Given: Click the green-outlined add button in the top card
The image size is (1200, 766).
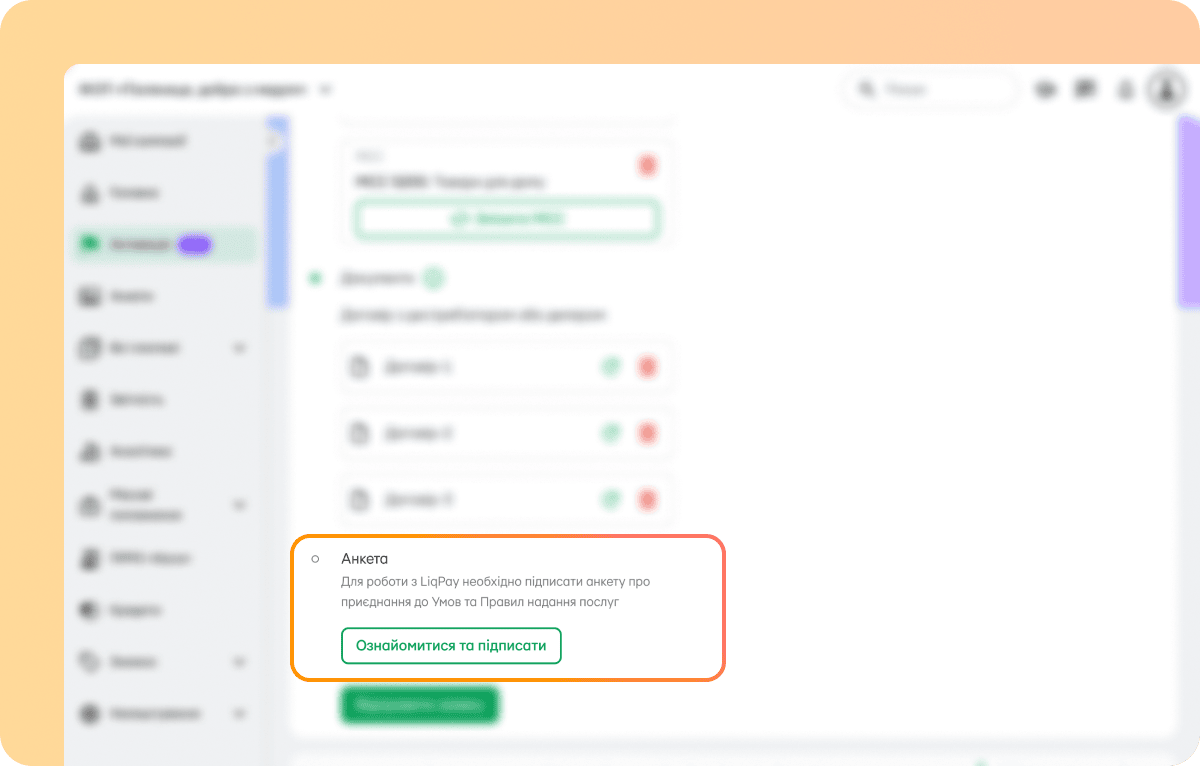Looking at the screenshot, I should (508, 218).
